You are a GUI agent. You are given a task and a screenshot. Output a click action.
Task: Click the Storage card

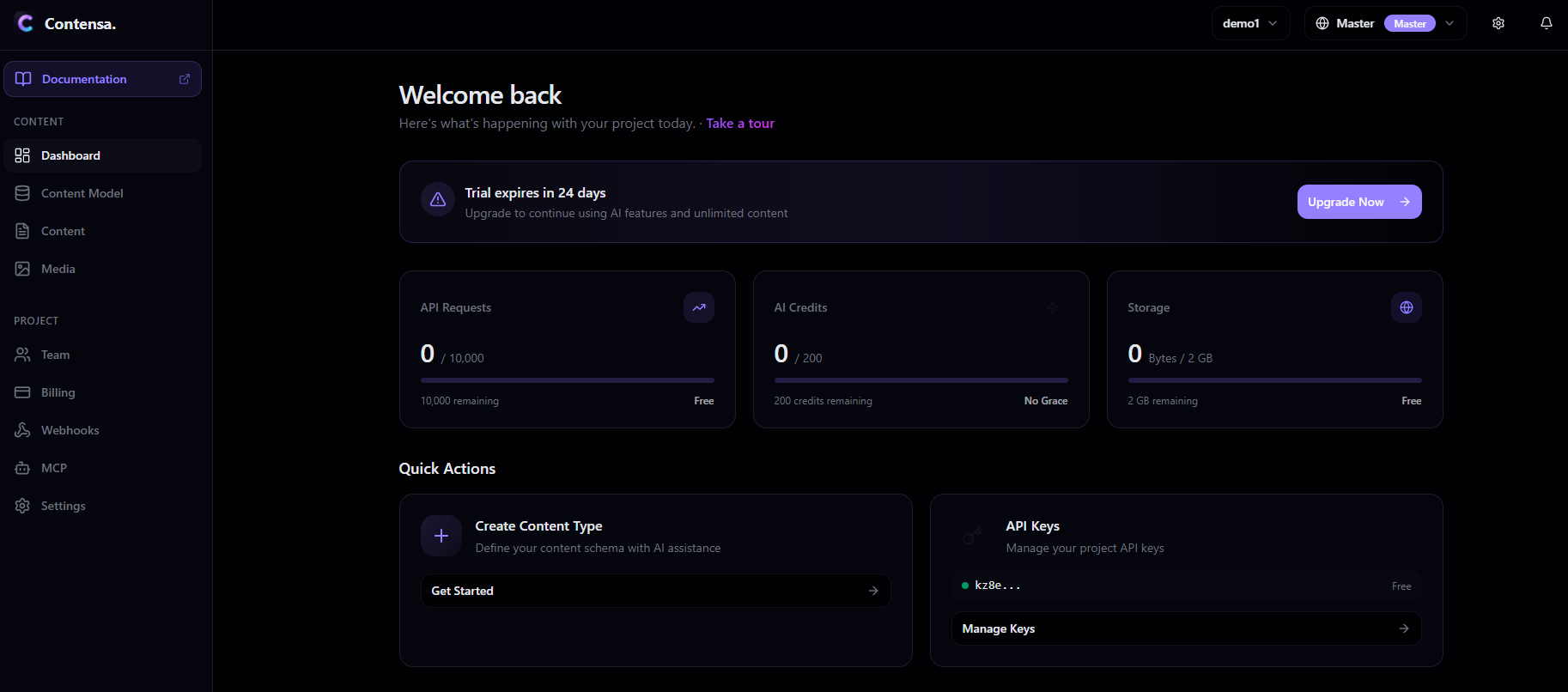click(1275, 349)
